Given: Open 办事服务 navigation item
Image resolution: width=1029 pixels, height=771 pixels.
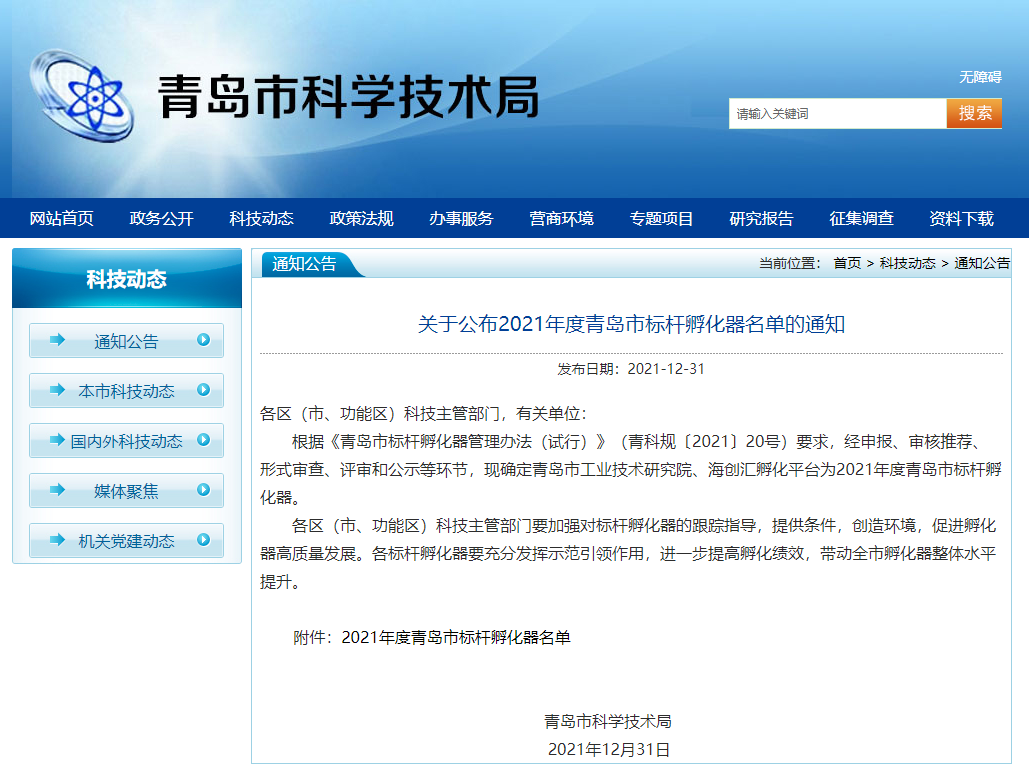Looking at the screenshot, I should 461,219.
